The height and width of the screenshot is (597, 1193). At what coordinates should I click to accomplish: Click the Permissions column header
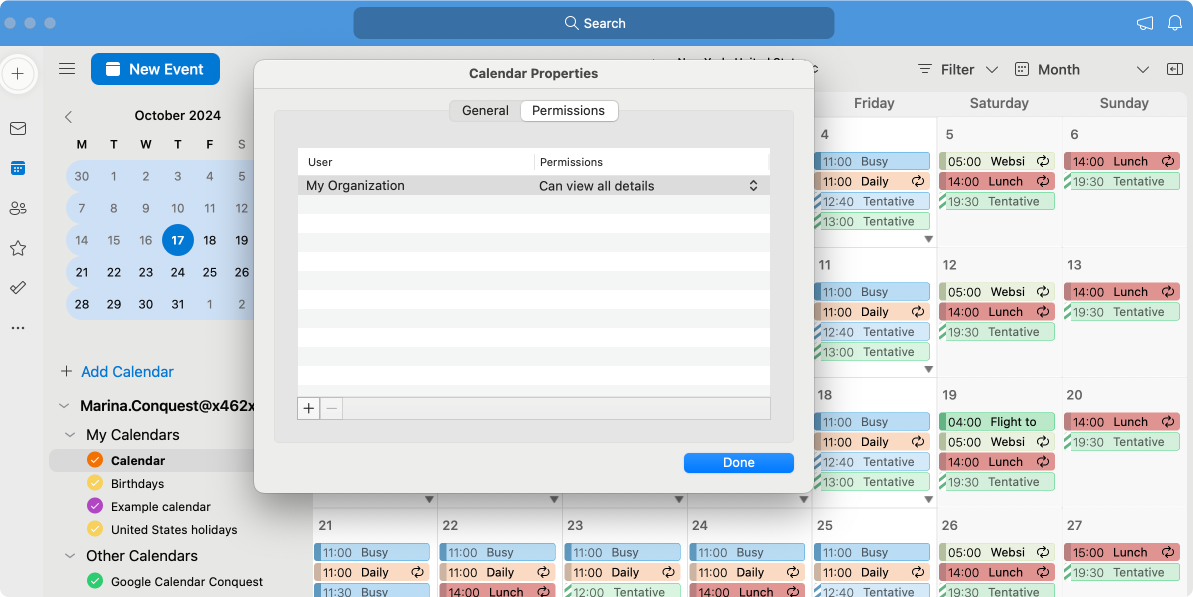coord(651,162)
